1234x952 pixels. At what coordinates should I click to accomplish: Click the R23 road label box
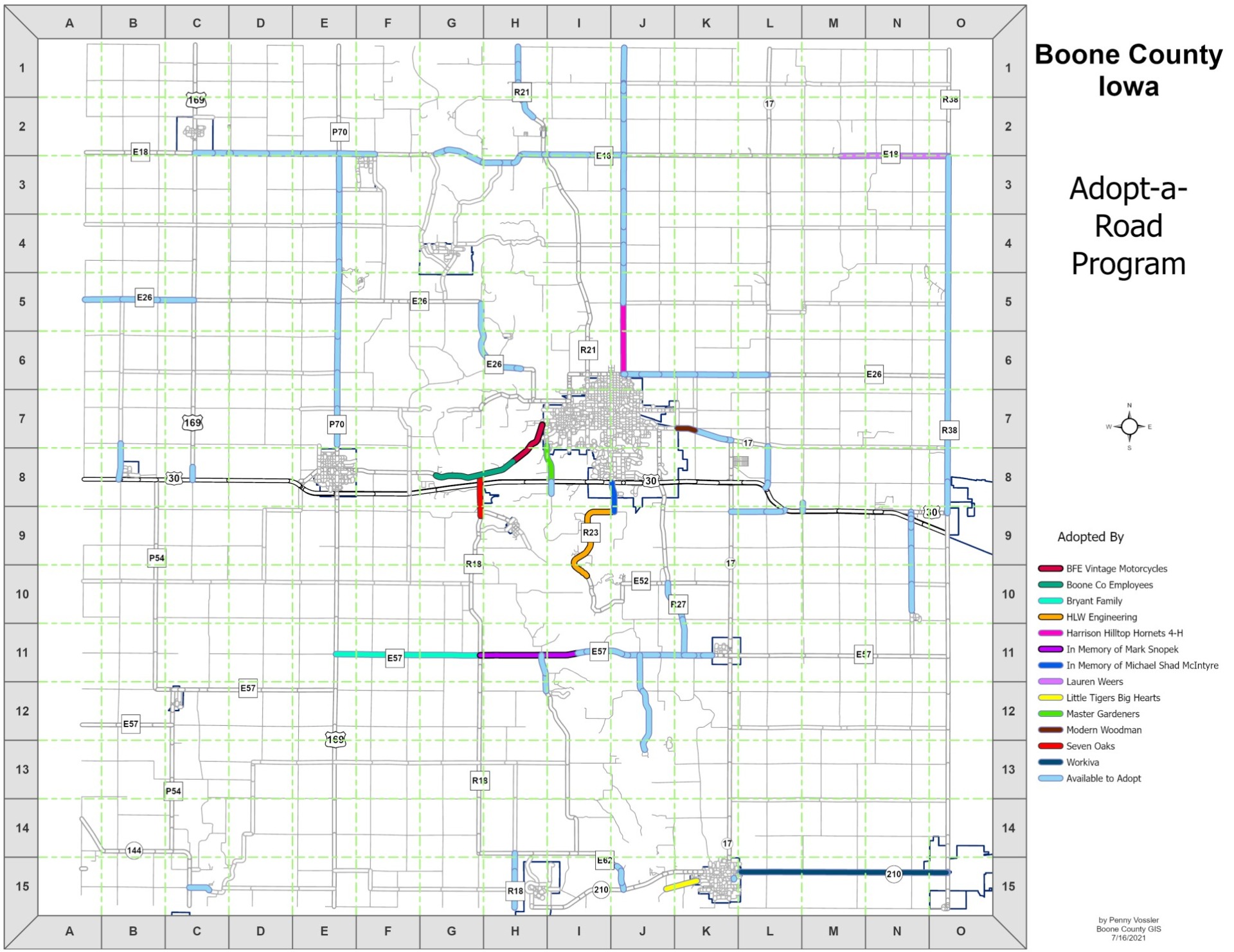point(590,533)
